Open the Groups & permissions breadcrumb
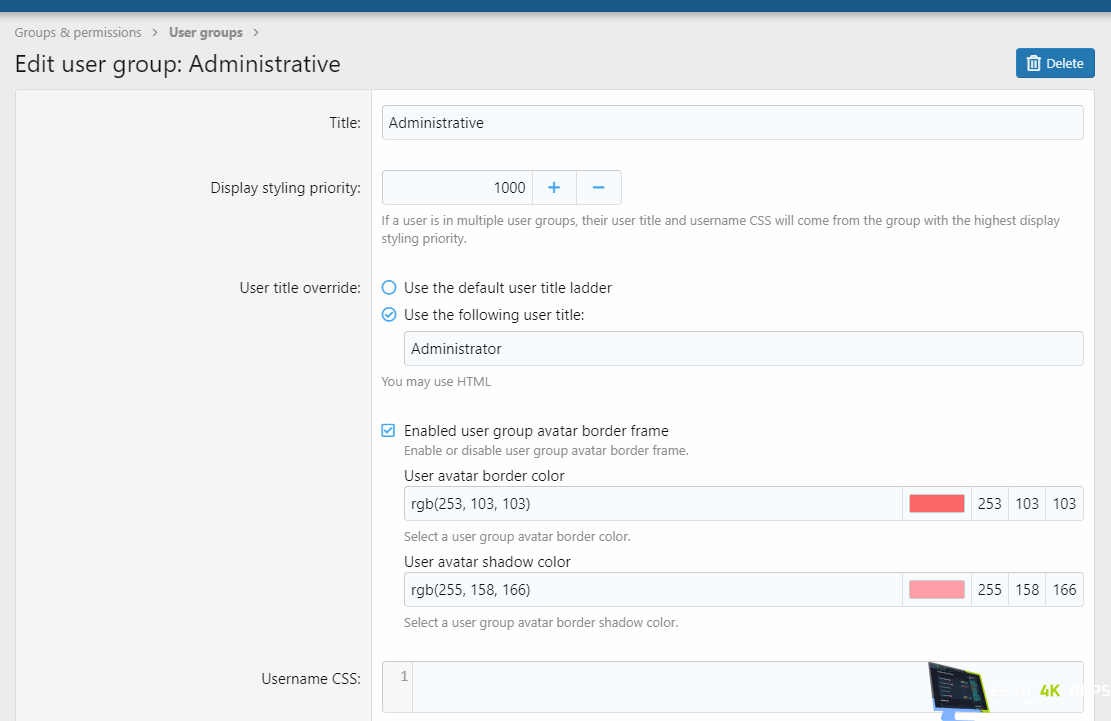The image size is (1111, 721). [x=78, y=33]
